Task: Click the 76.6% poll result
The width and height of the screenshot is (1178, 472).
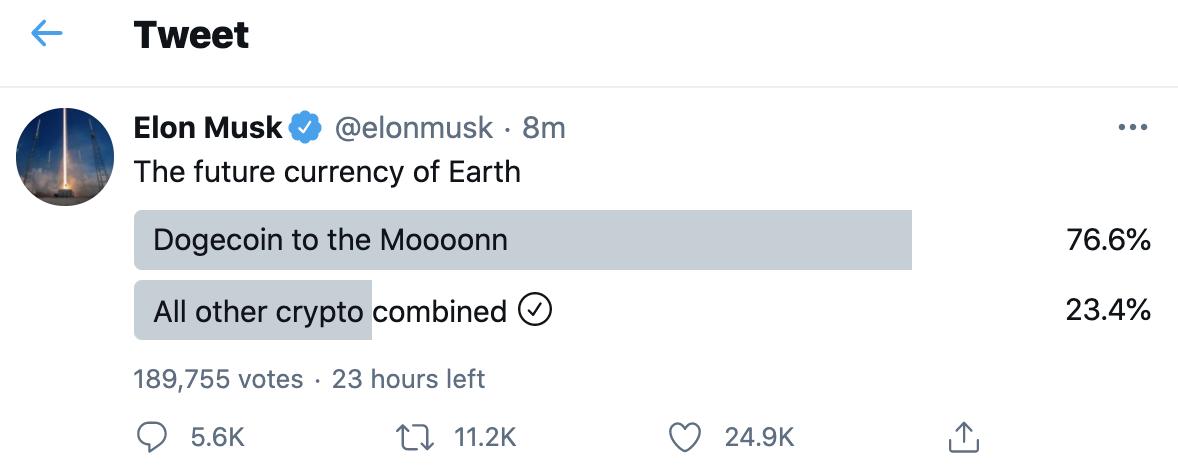Action: click(x=1108, y=240)
